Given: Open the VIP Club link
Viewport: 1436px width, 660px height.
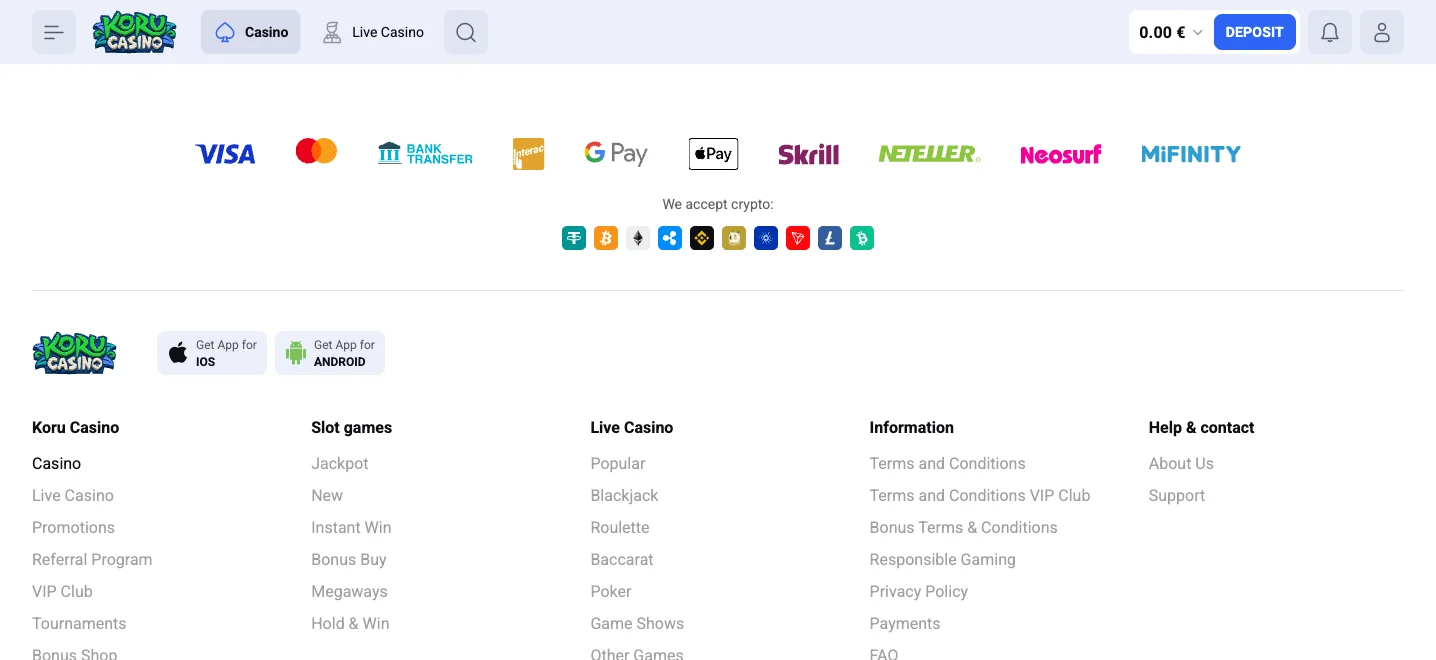Looking at the screenshot, I should point(62,591).
